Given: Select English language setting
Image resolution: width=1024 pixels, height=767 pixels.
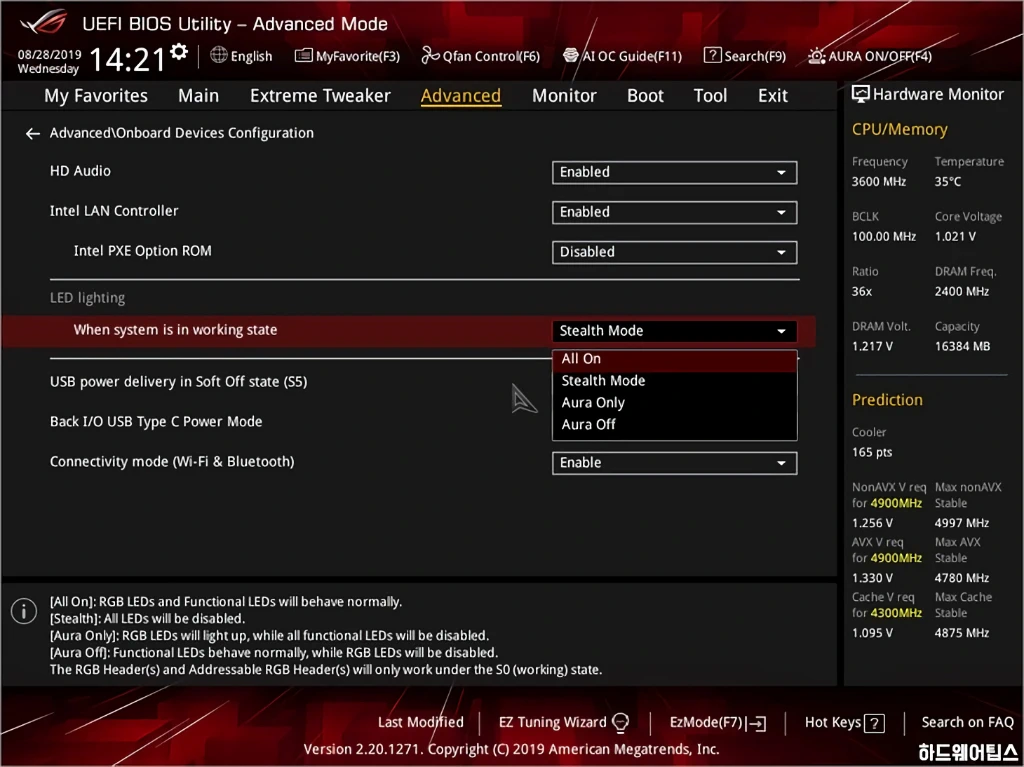Looking at the screenshot, I should [x=251, y=56].
